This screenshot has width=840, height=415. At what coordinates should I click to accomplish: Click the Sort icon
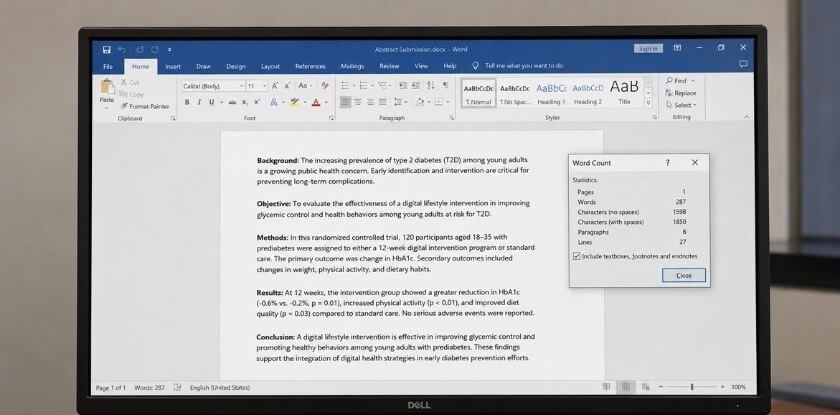[431, 86]
